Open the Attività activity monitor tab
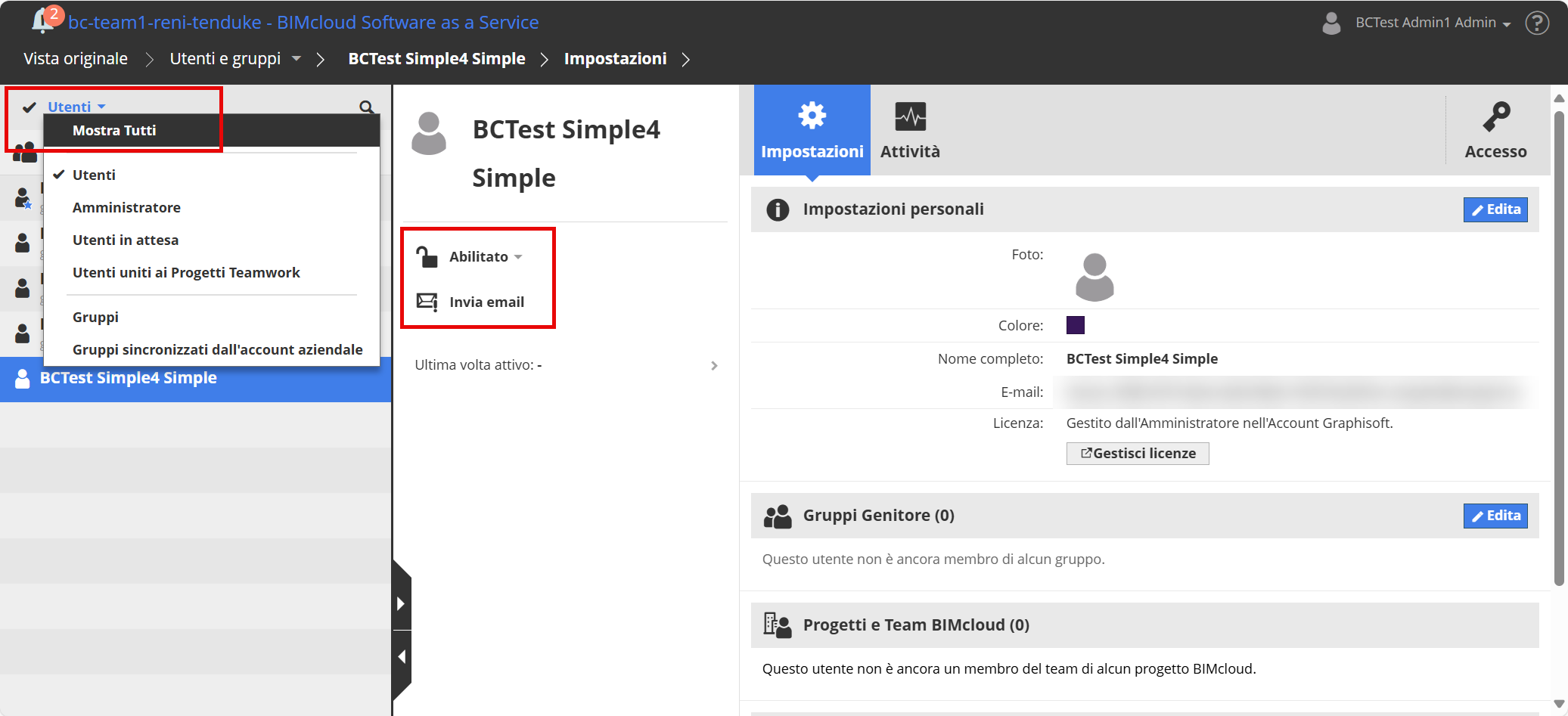Viewport: 1568px width, 716px height. click(x=910, y=130)
